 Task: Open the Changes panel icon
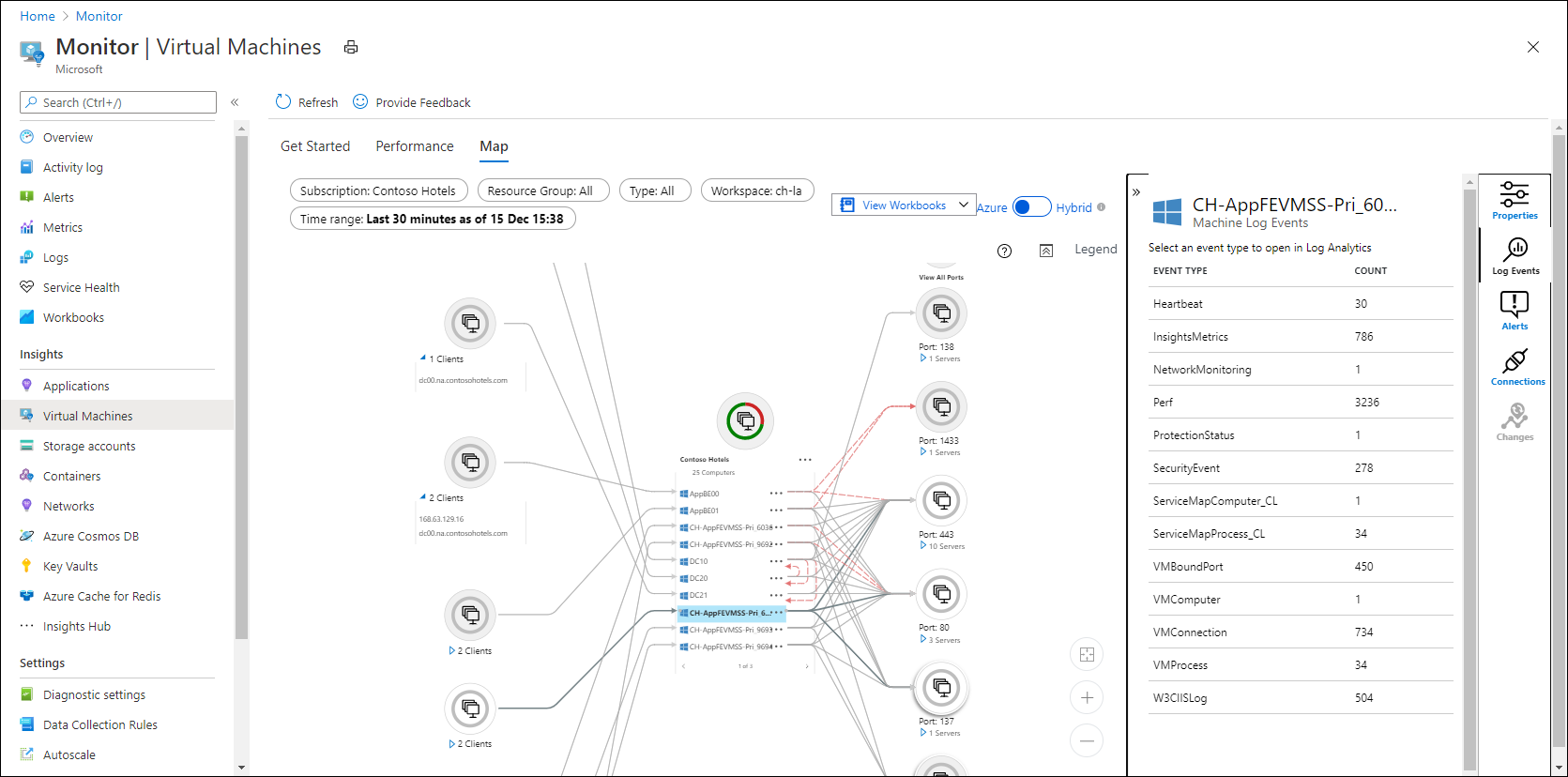click(x=1515, y=421)
